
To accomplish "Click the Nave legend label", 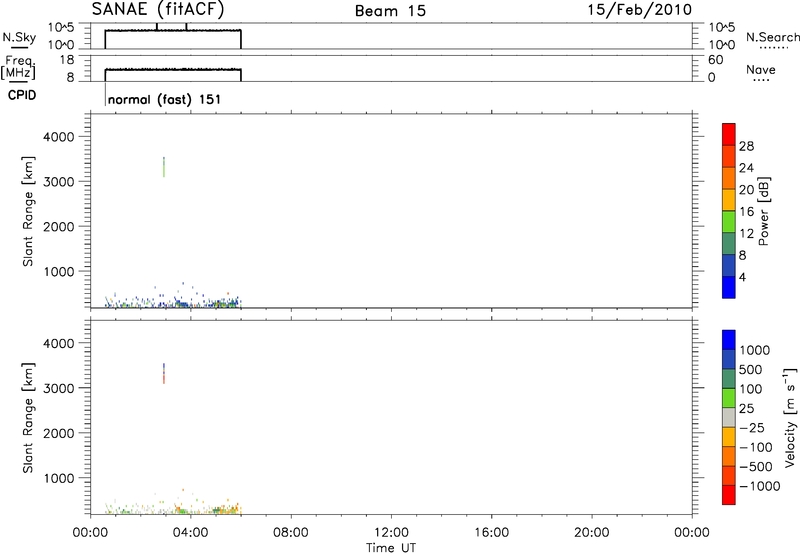I will 761,69.
